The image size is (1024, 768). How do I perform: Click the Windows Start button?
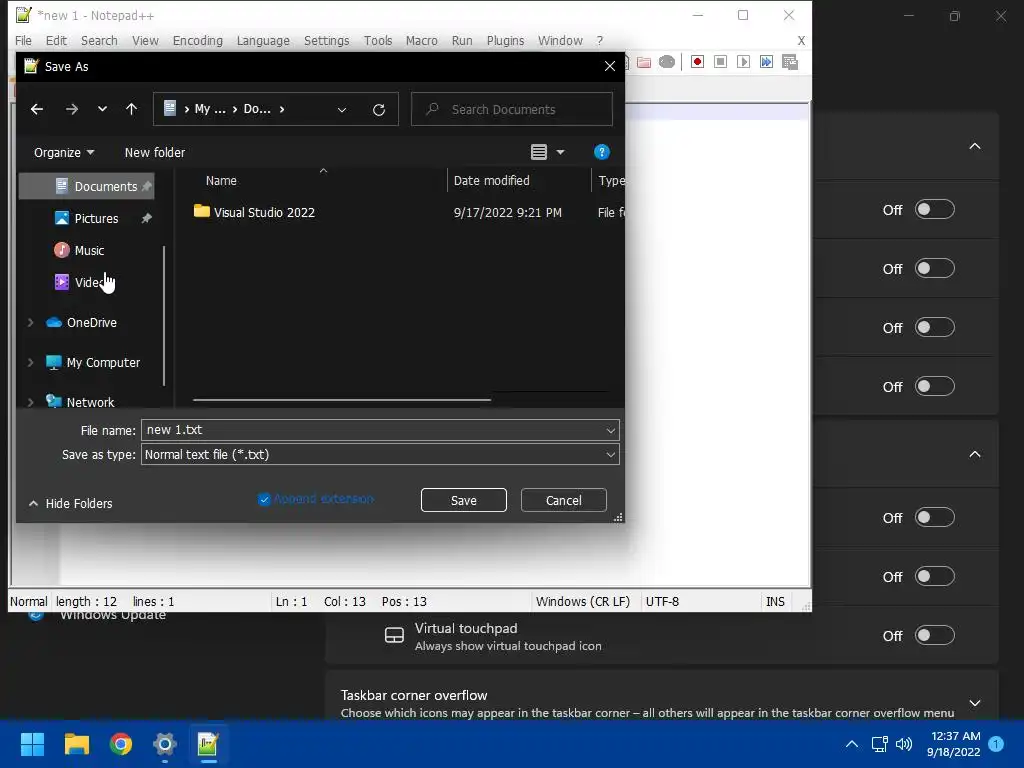32,744
